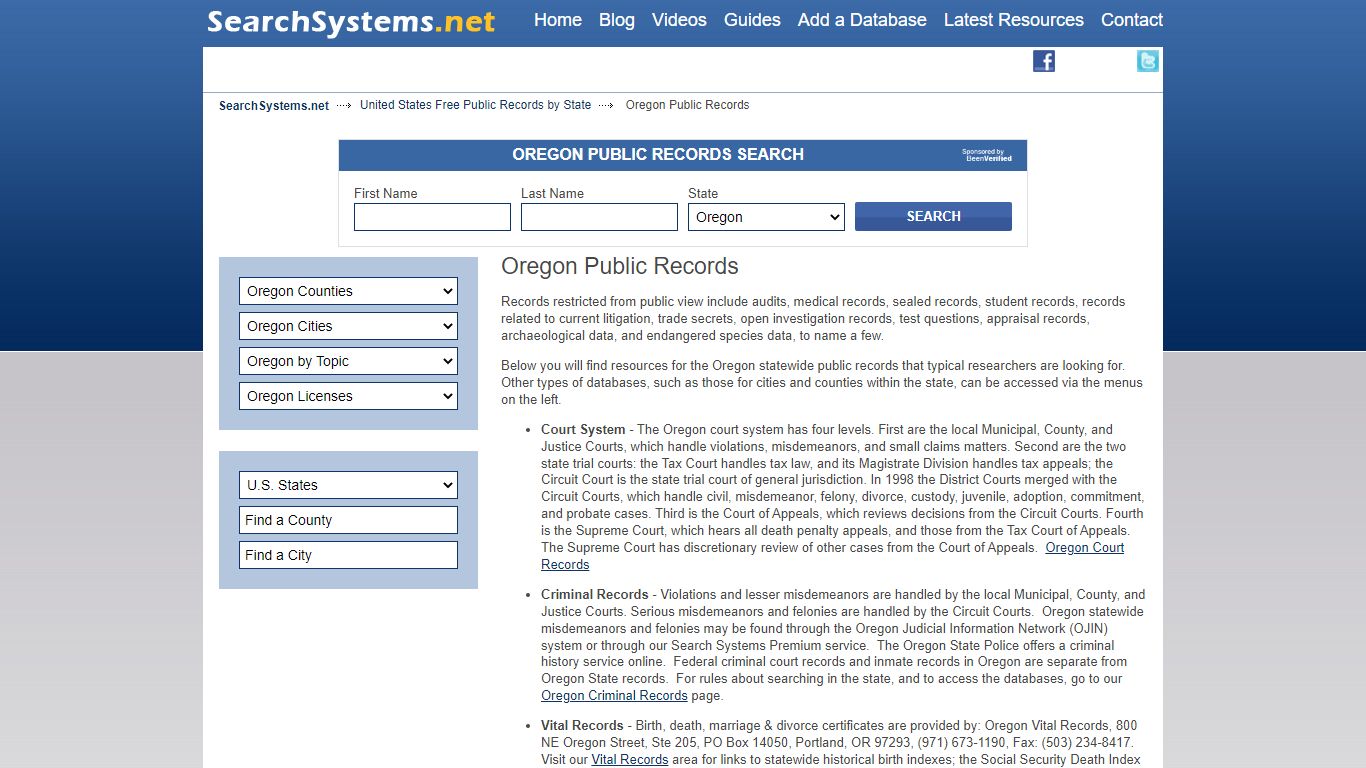This screenshot has width=1366, height=768.
Task: Follow the Oregon Criminal Records link
Action: pos(614,696)
